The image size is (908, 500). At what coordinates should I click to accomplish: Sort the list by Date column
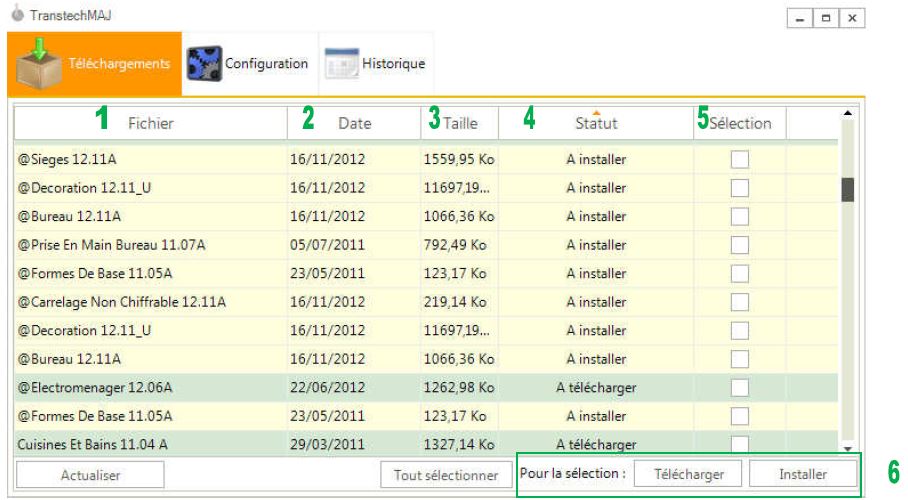(x=354, y=124)
